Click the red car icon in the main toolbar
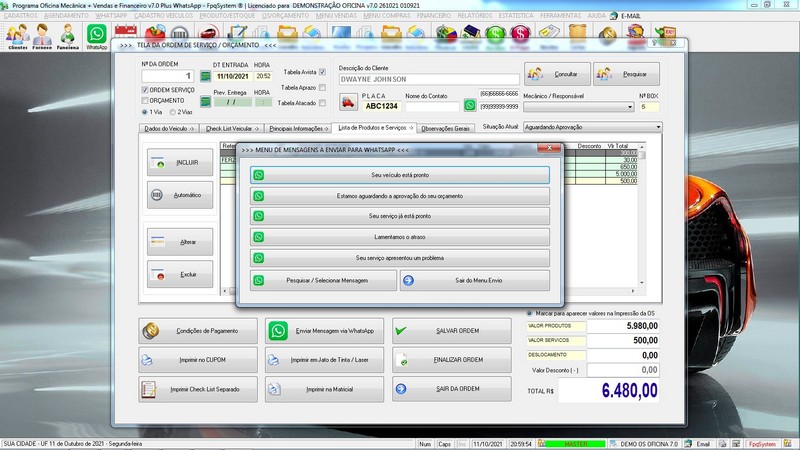 coord(208,34)
